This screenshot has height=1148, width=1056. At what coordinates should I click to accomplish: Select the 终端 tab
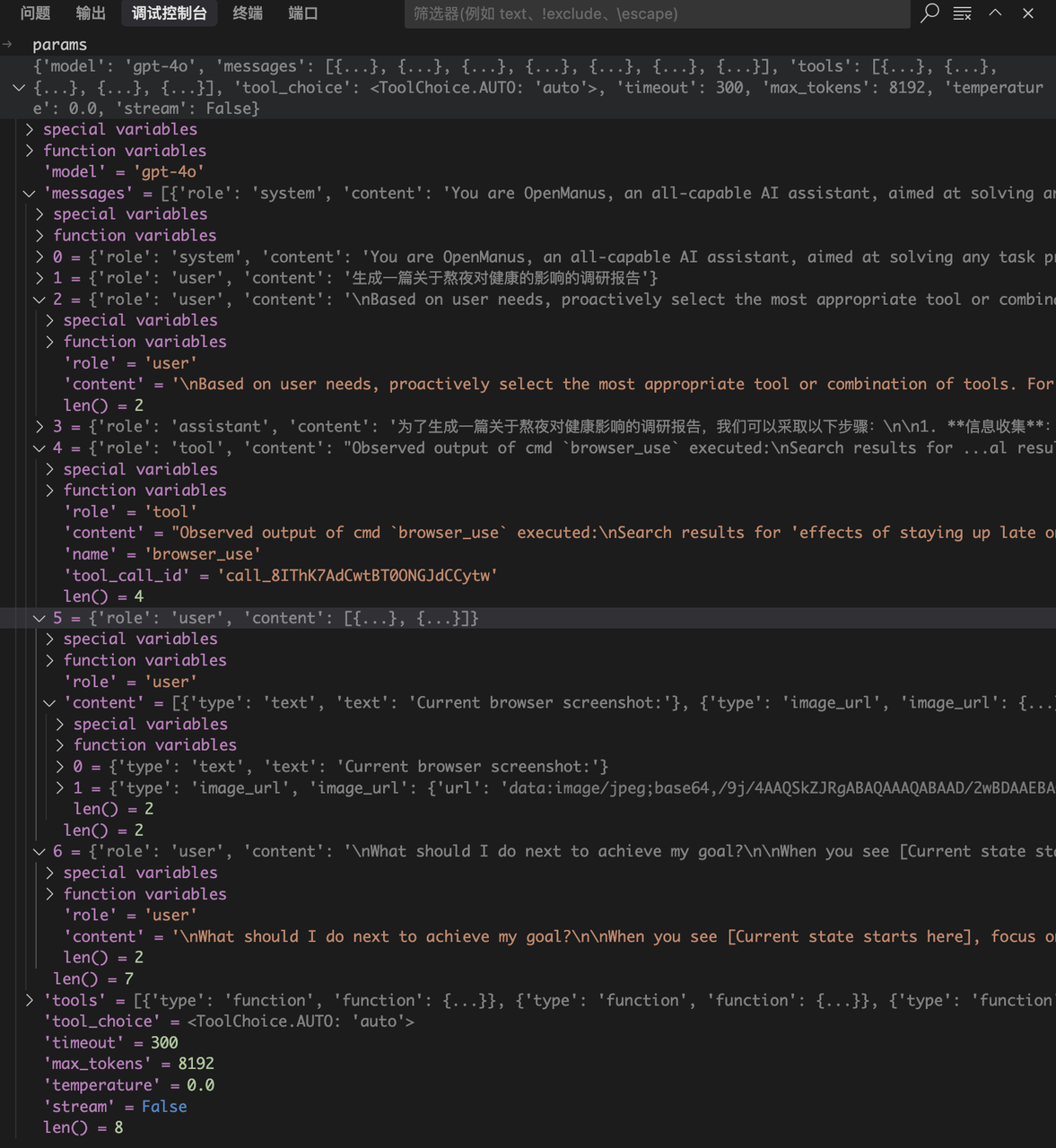[x=248, y=13]
